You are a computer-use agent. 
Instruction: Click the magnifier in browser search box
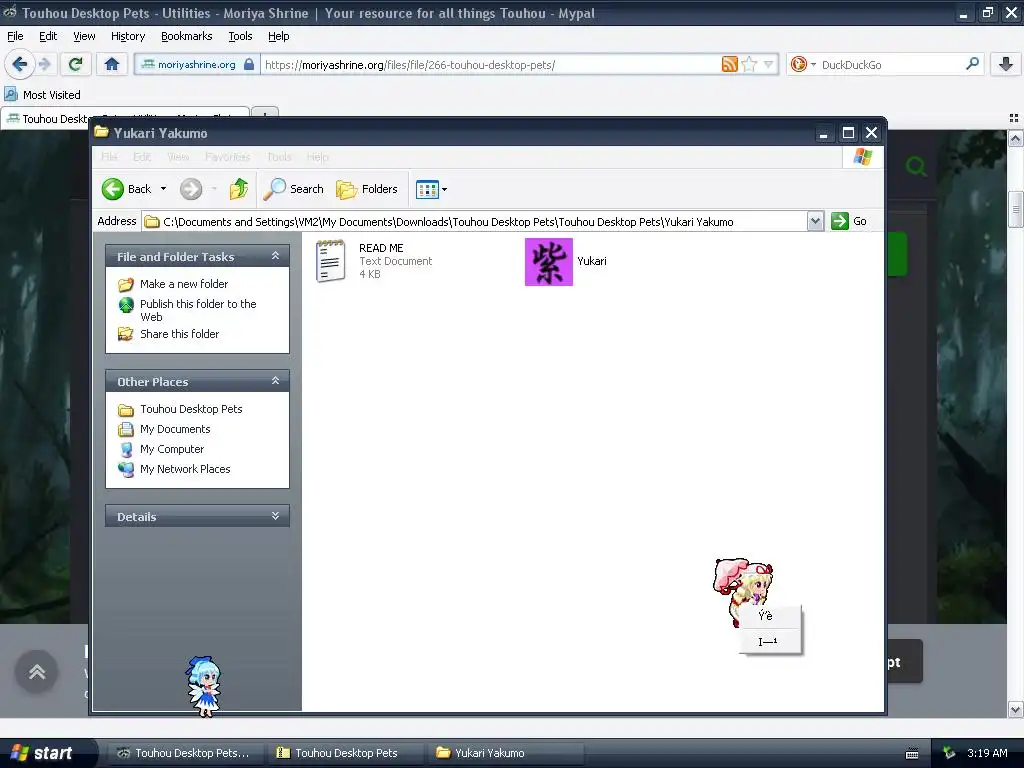click(x=972, y=64)
